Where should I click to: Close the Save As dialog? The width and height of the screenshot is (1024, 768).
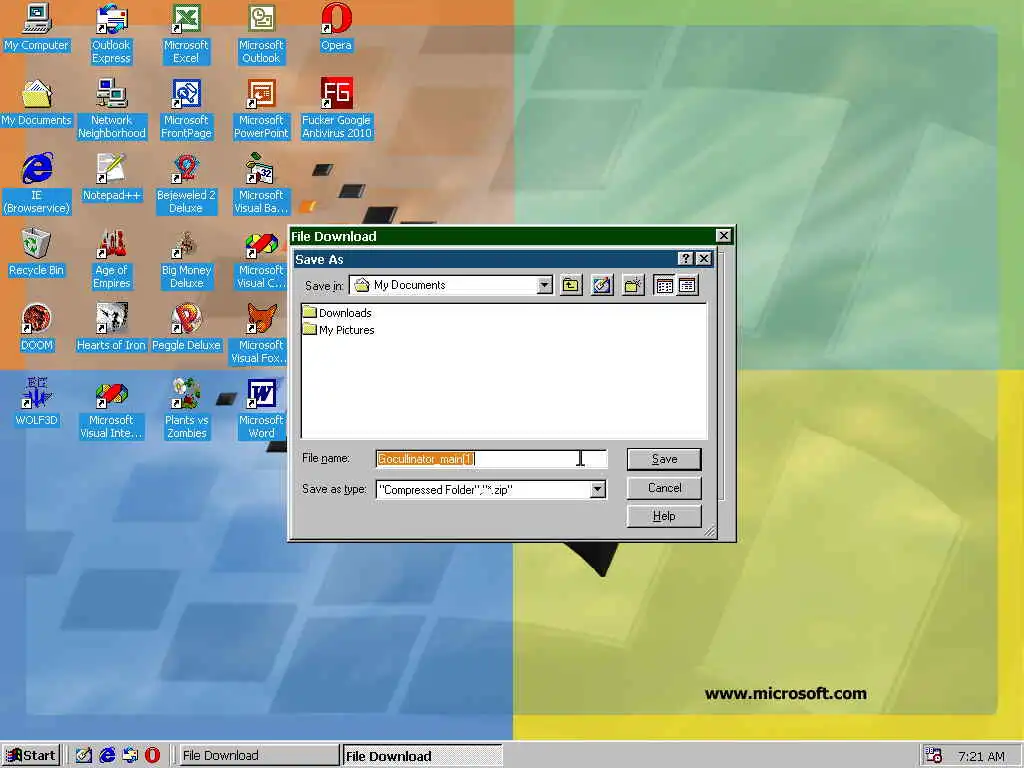[x=703, y=259]
